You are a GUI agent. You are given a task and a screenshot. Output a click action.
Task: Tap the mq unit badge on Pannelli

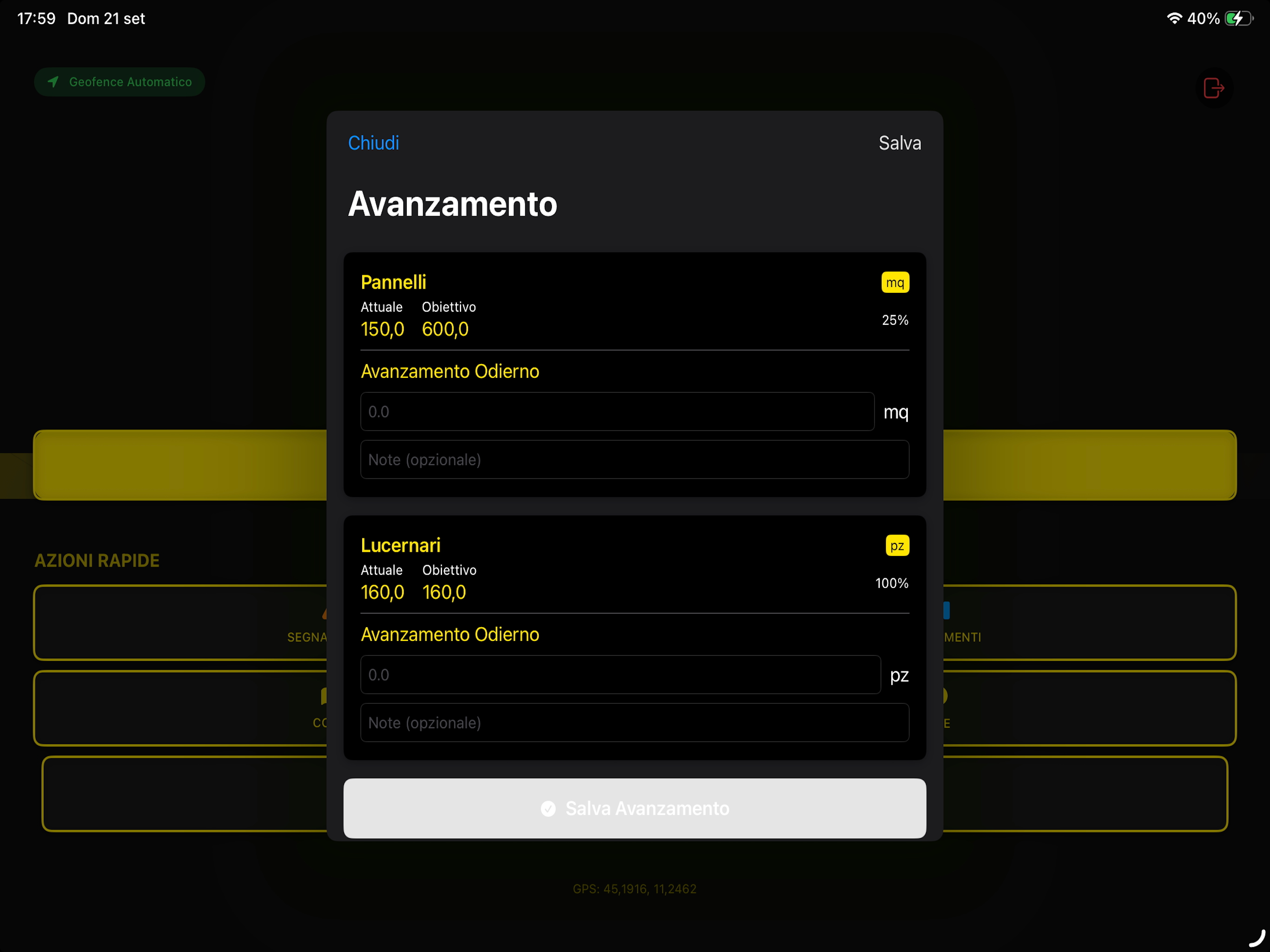click(894, 282)
